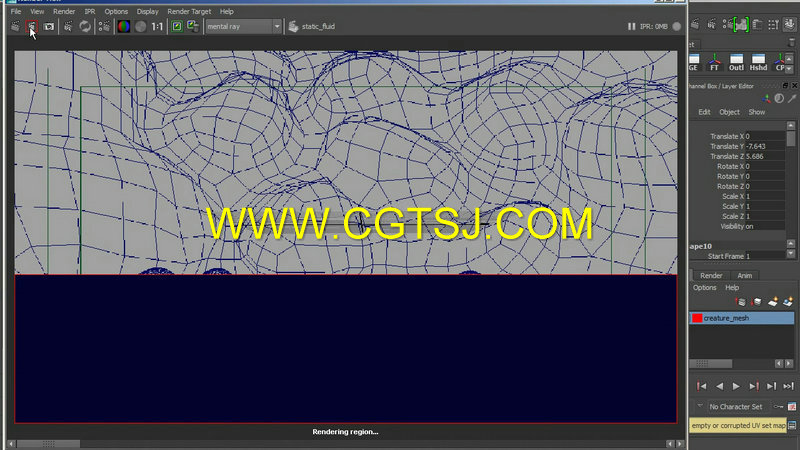Click the green-bracketed status line toggle icon
This screenshot has width=800, height=450.
coord(741,24)
